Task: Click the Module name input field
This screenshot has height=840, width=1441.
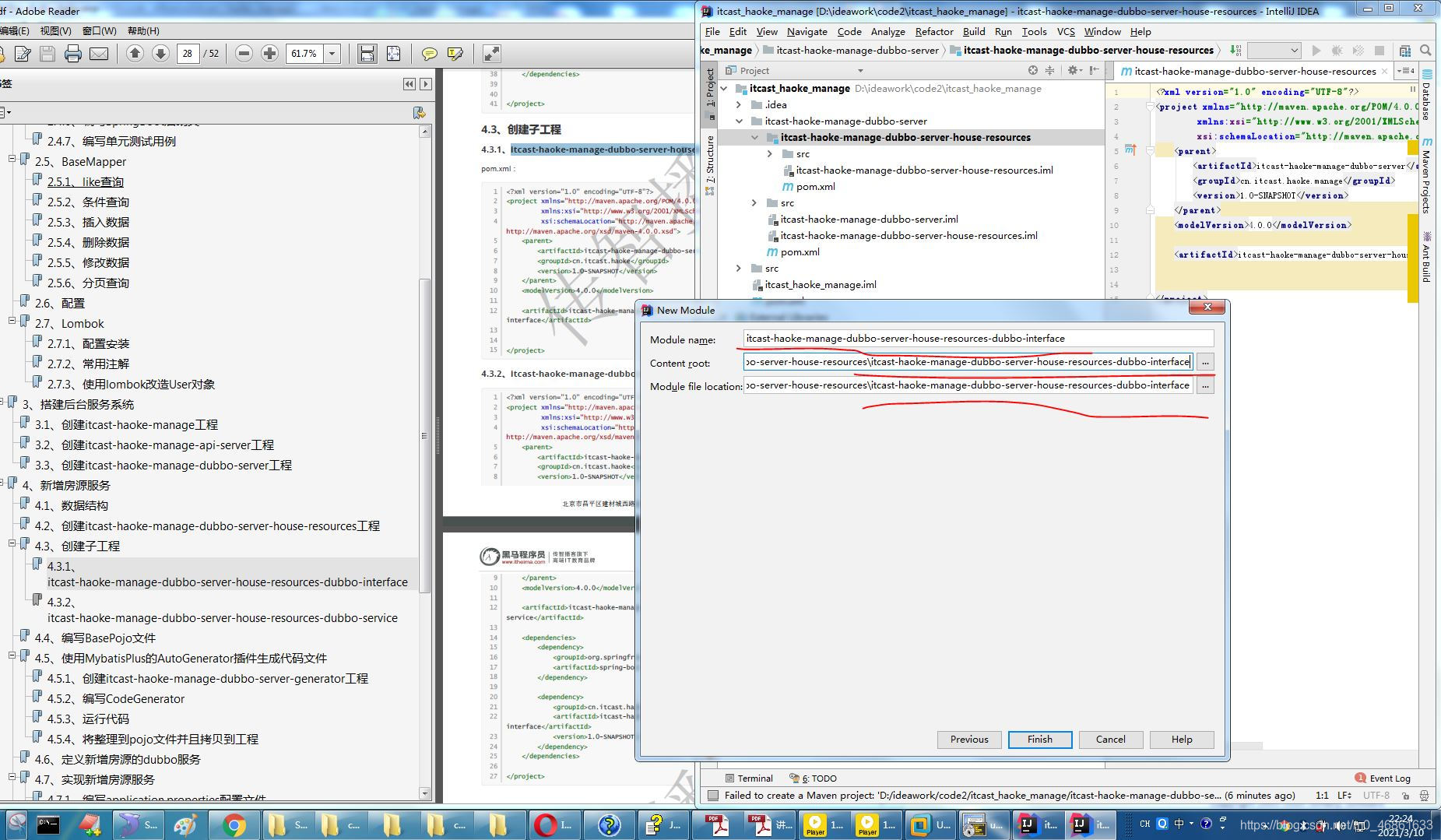Action: coord(978,339)
